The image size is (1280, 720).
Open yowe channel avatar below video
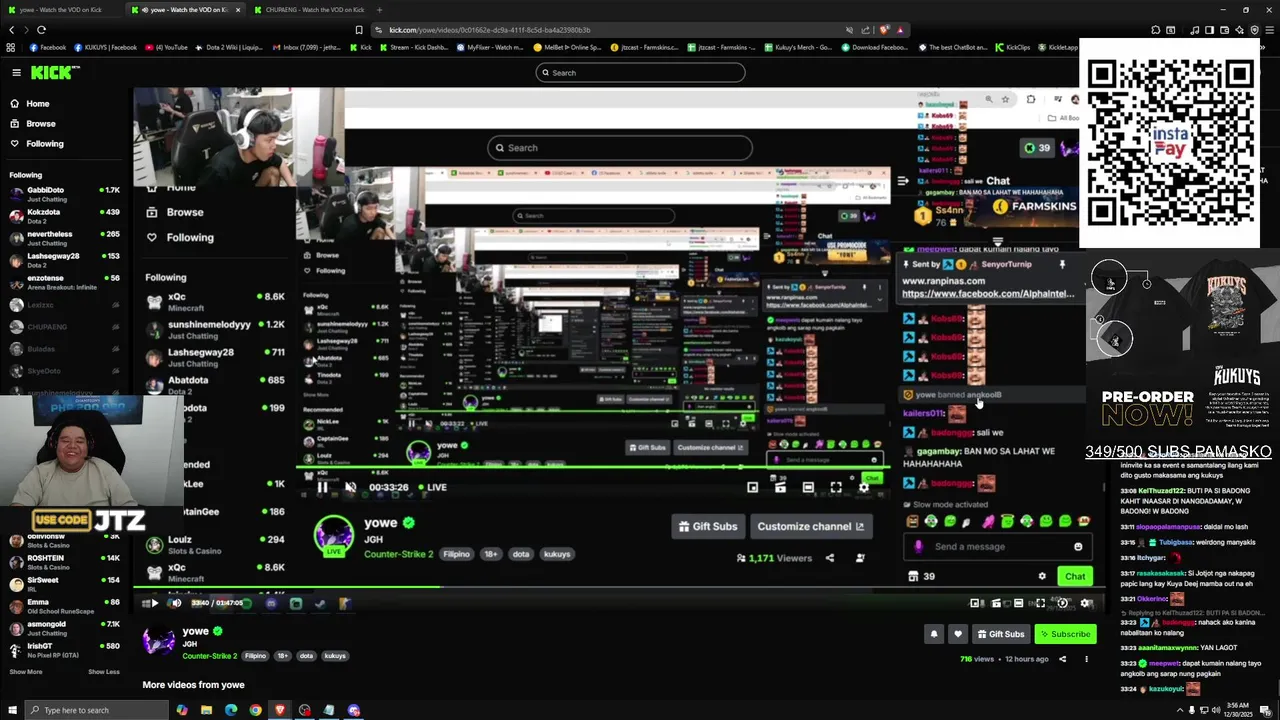159,641
